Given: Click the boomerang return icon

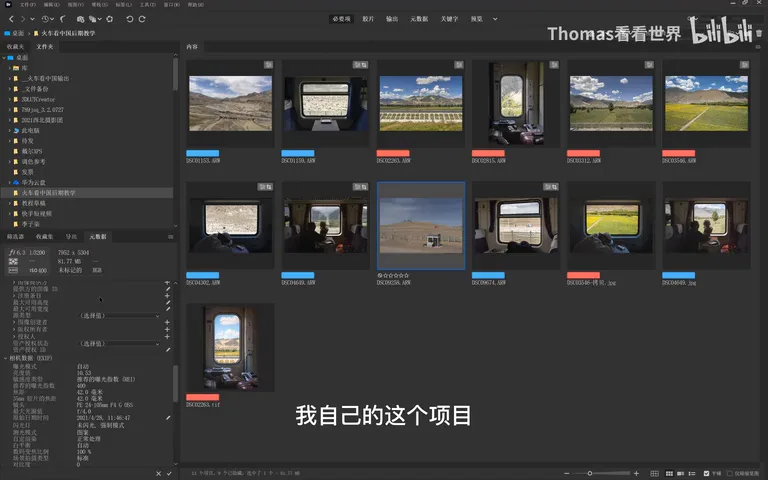Looking at the screenshot, I should [63, 19].
